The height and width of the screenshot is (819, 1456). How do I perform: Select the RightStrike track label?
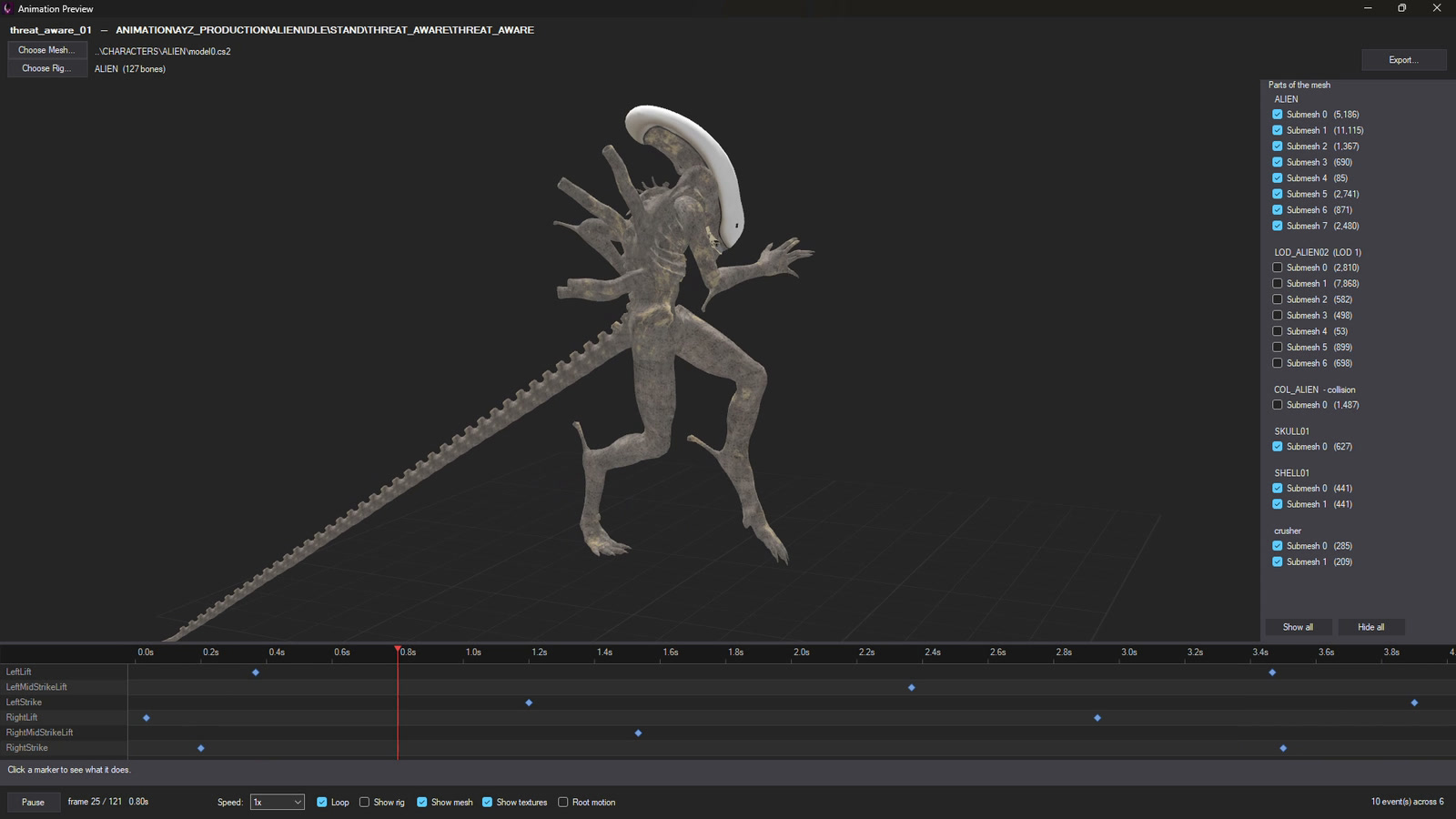coord(27,748)
